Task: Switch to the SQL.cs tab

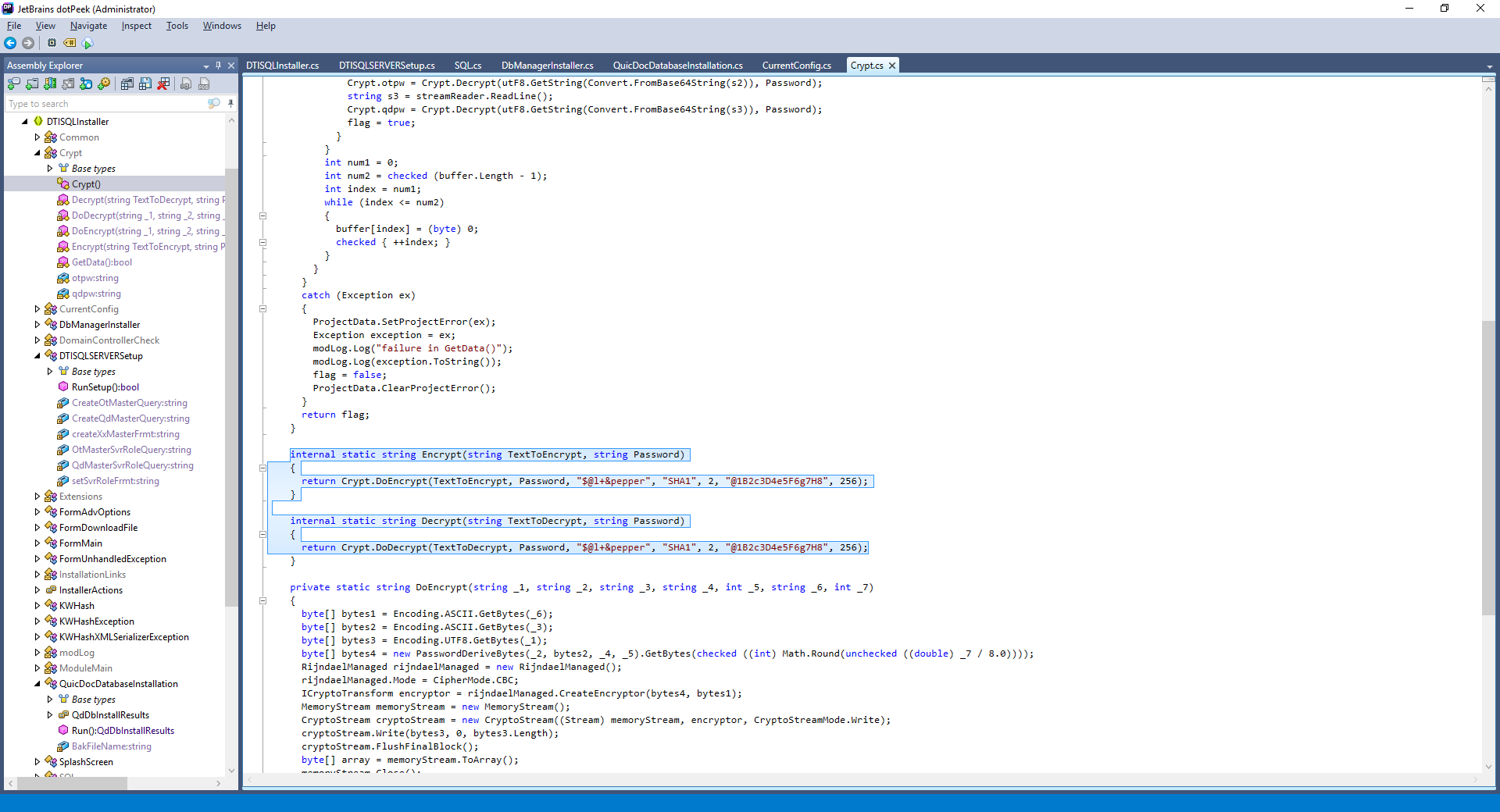Action: [x=467, y=66]
